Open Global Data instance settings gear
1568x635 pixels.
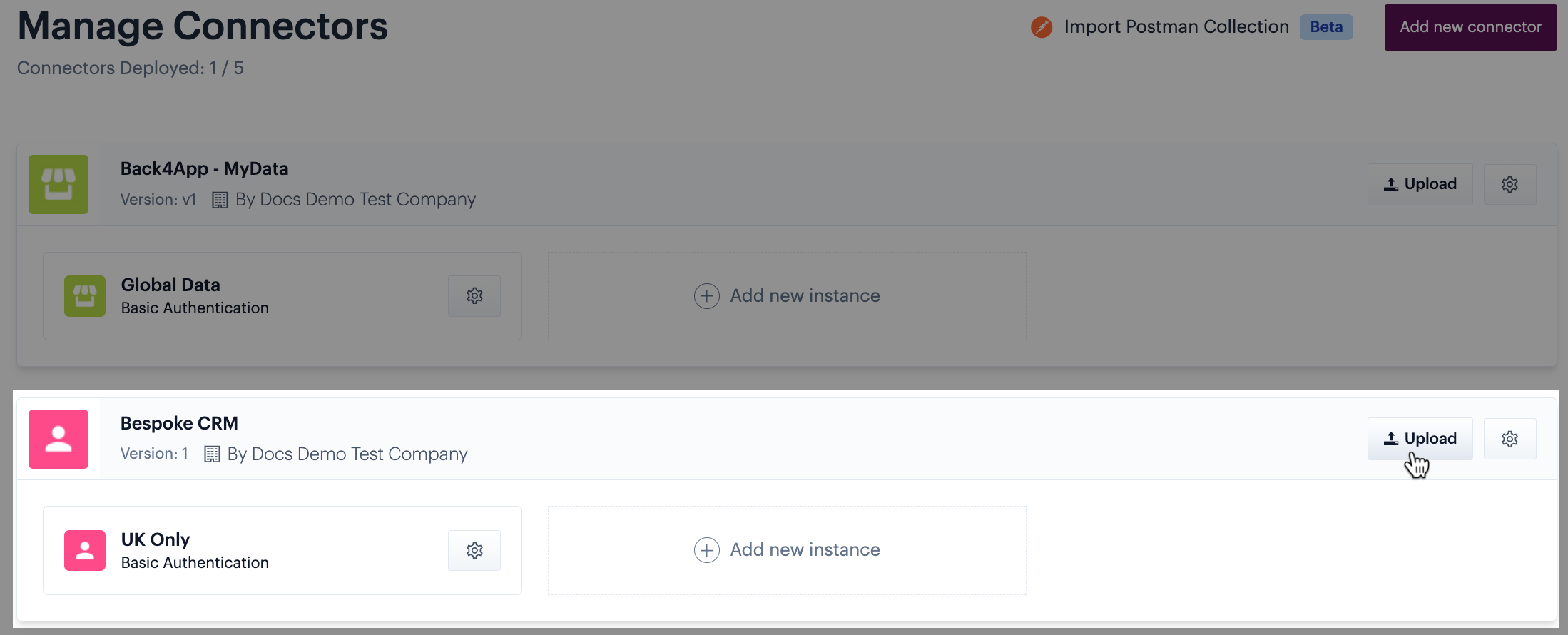coord(474,296)
